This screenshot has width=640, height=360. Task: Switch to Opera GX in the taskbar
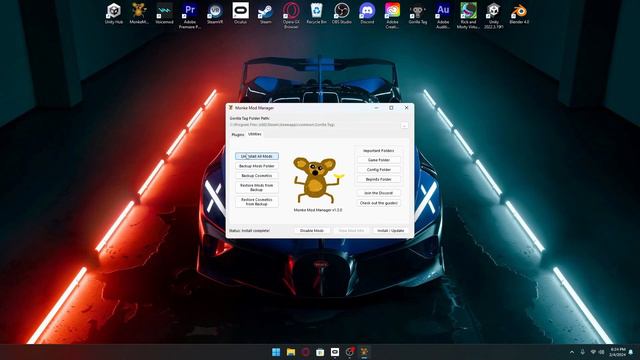click(305, 352)
